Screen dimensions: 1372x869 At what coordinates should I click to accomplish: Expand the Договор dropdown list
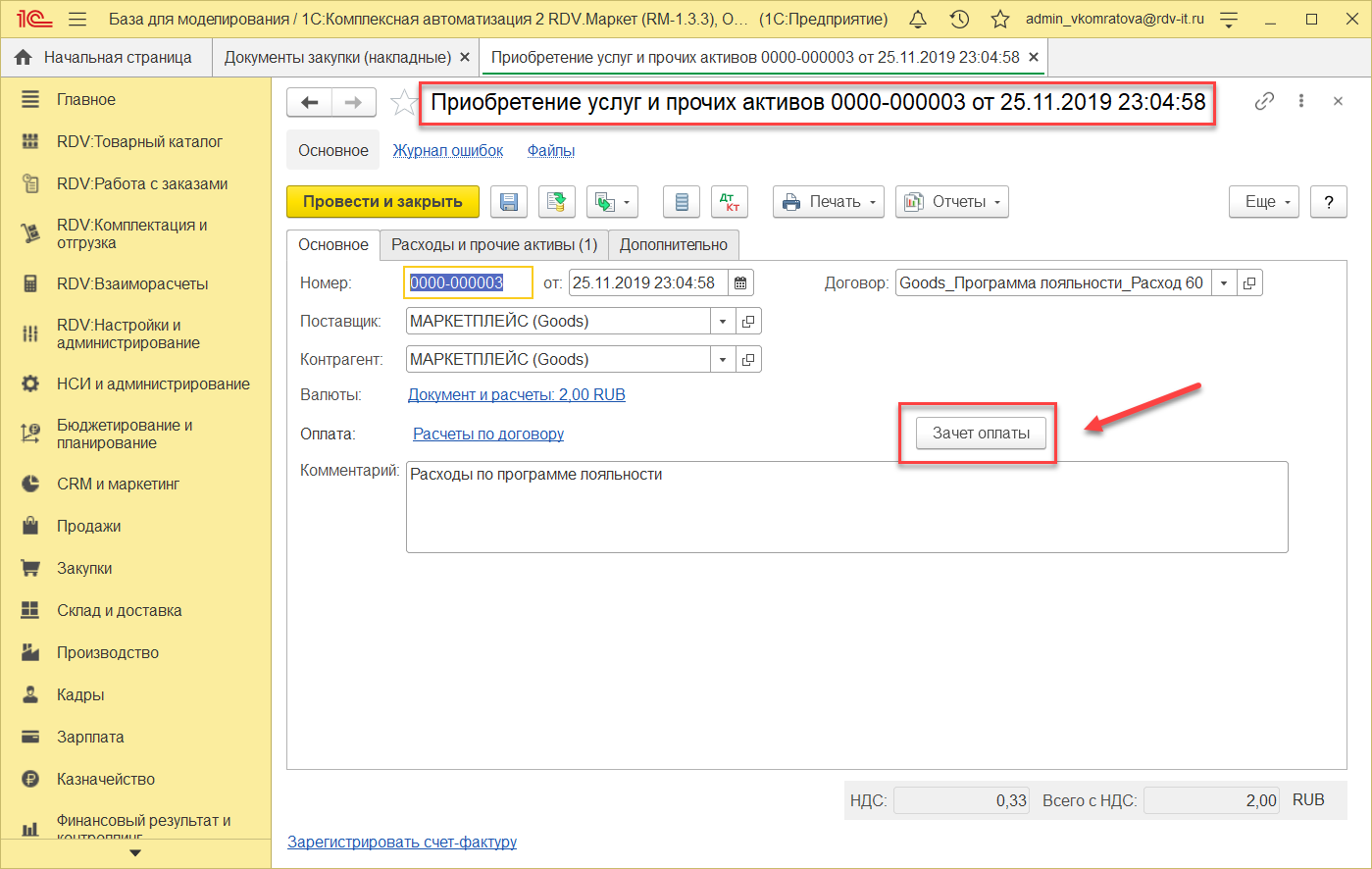point(1224,283)
